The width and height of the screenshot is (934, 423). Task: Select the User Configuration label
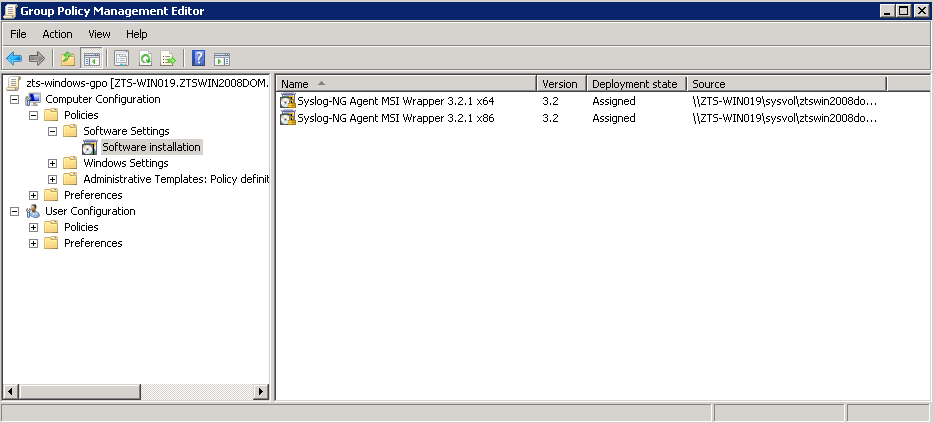click(x=90, y=212)
